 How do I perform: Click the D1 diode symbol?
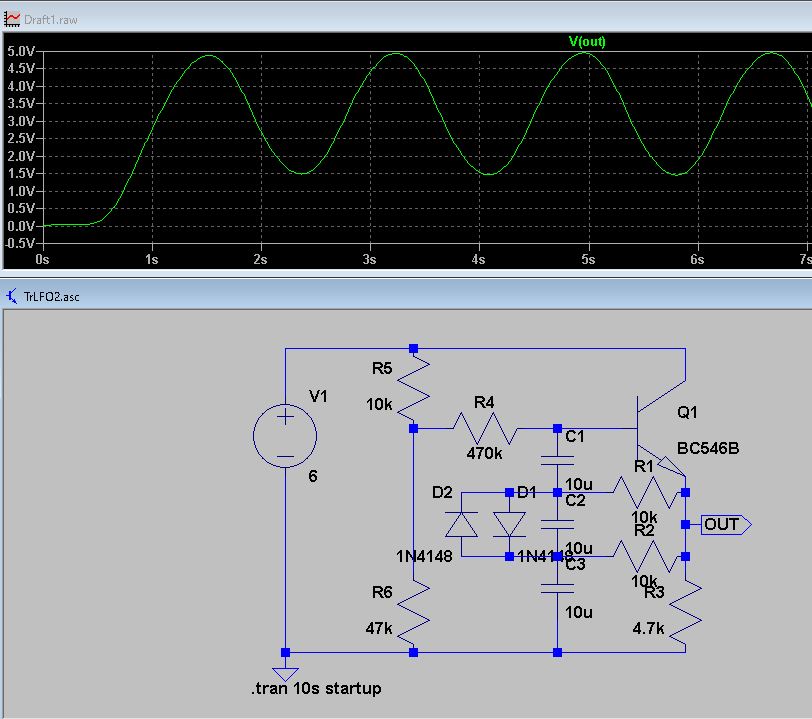[510, 525]
